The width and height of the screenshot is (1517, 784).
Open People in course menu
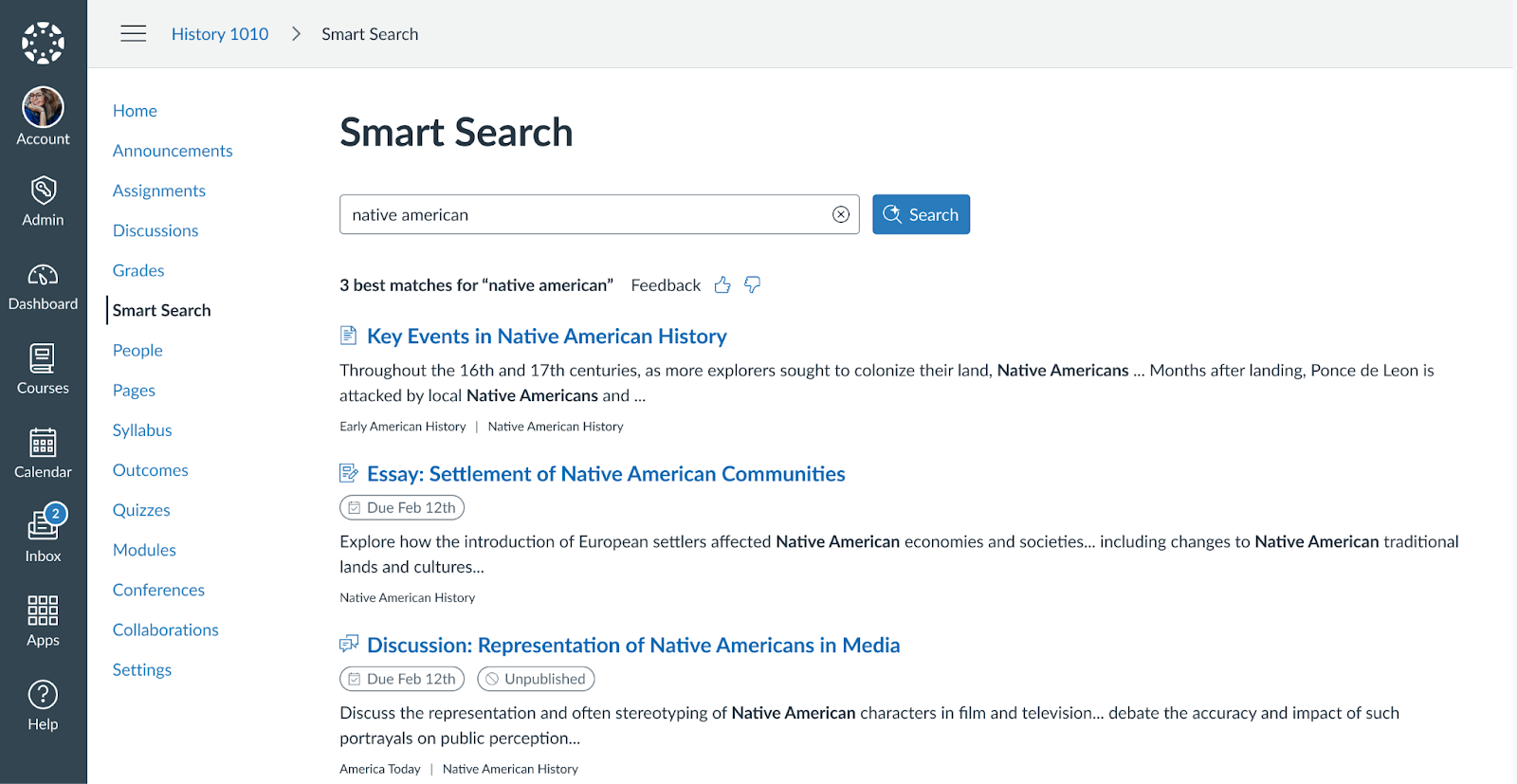coord(137,350)
